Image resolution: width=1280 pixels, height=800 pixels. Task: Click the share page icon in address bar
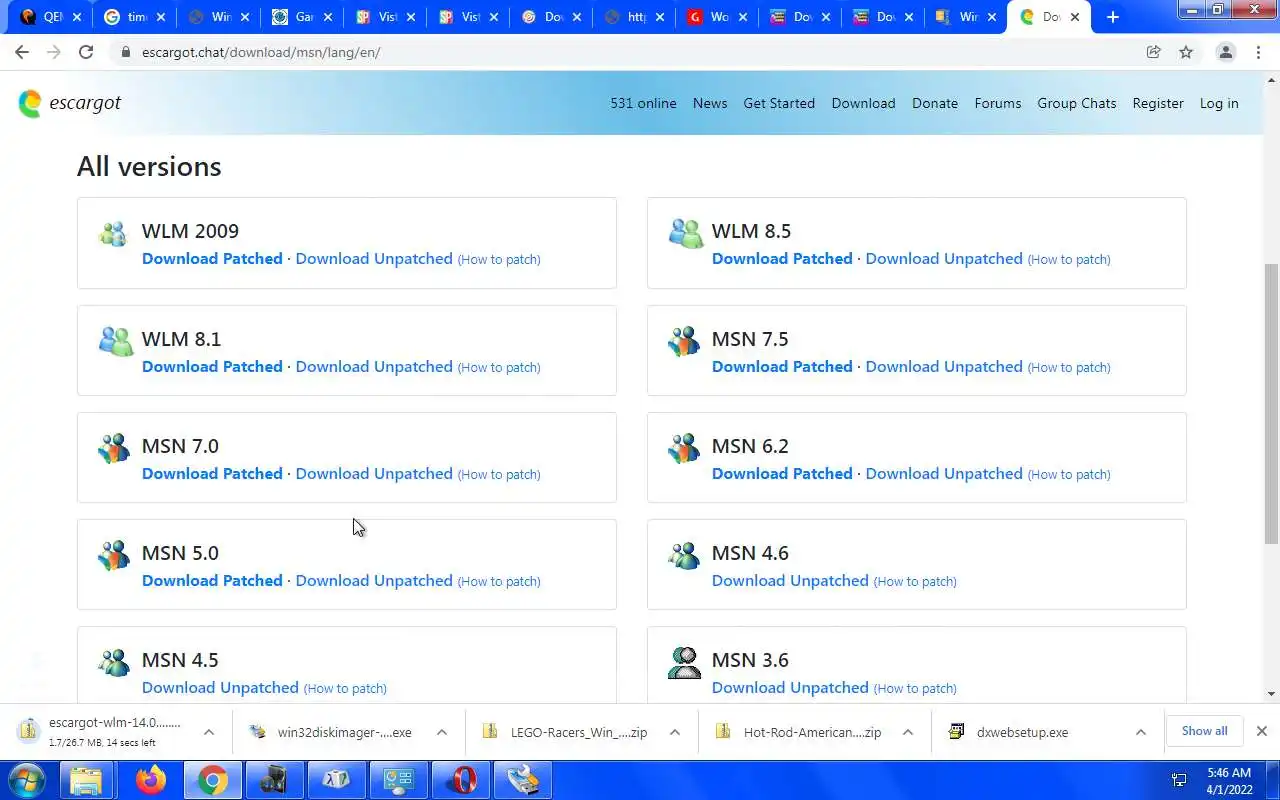pos(1153,52)
